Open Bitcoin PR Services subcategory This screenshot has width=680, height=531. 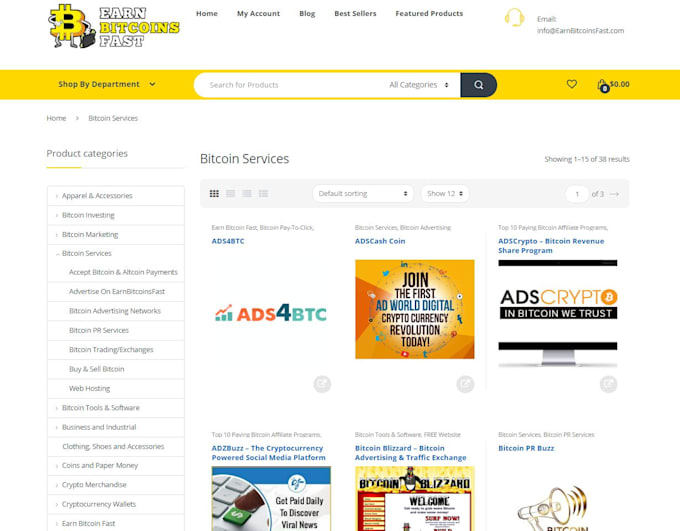click(99, 331)
